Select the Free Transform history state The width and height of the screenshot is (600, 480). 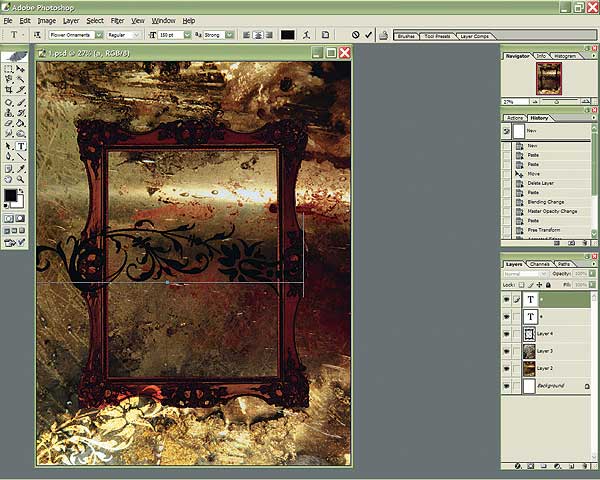coord(547,230)
